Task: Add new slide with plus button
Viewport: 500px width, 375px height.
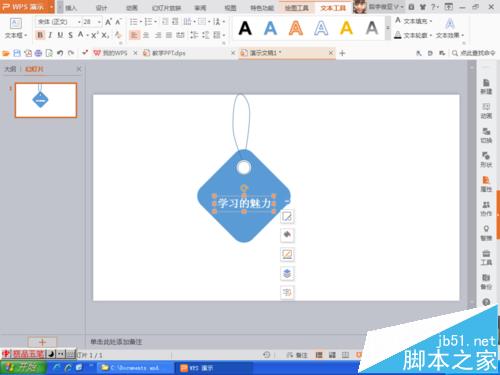Action: click(42, 342)
